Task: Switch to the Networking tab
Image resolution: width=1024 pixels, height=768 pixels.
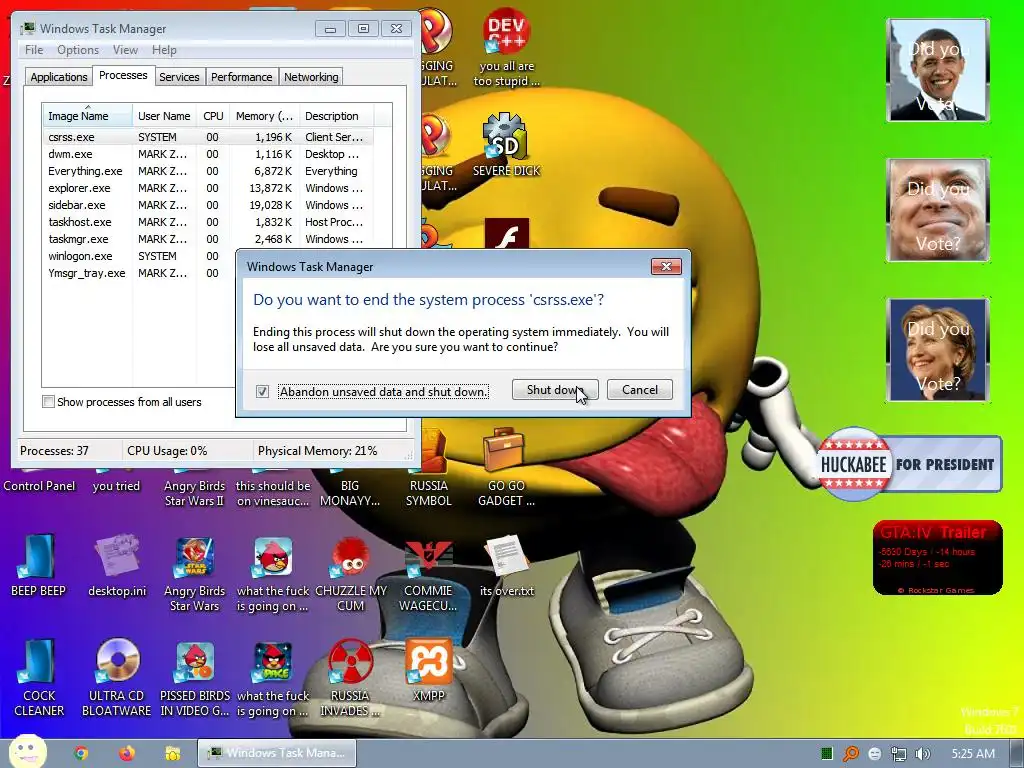Action: click(x=311, y=76)
